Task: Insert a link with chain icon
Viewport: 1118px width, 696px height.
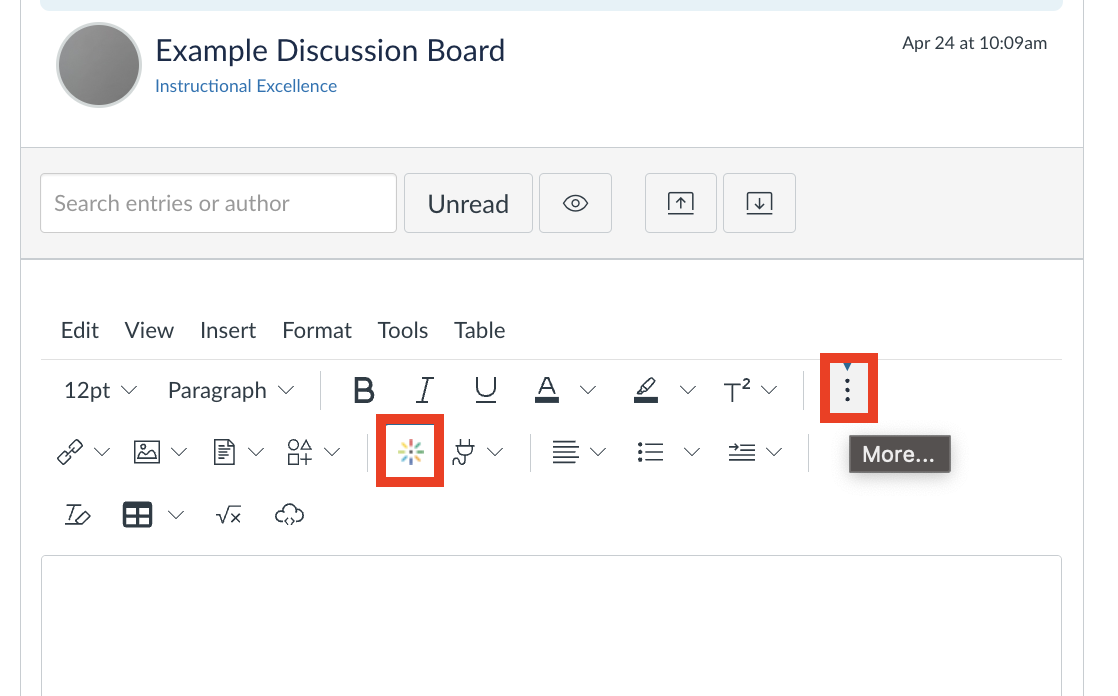Action: tap(70, 452)
